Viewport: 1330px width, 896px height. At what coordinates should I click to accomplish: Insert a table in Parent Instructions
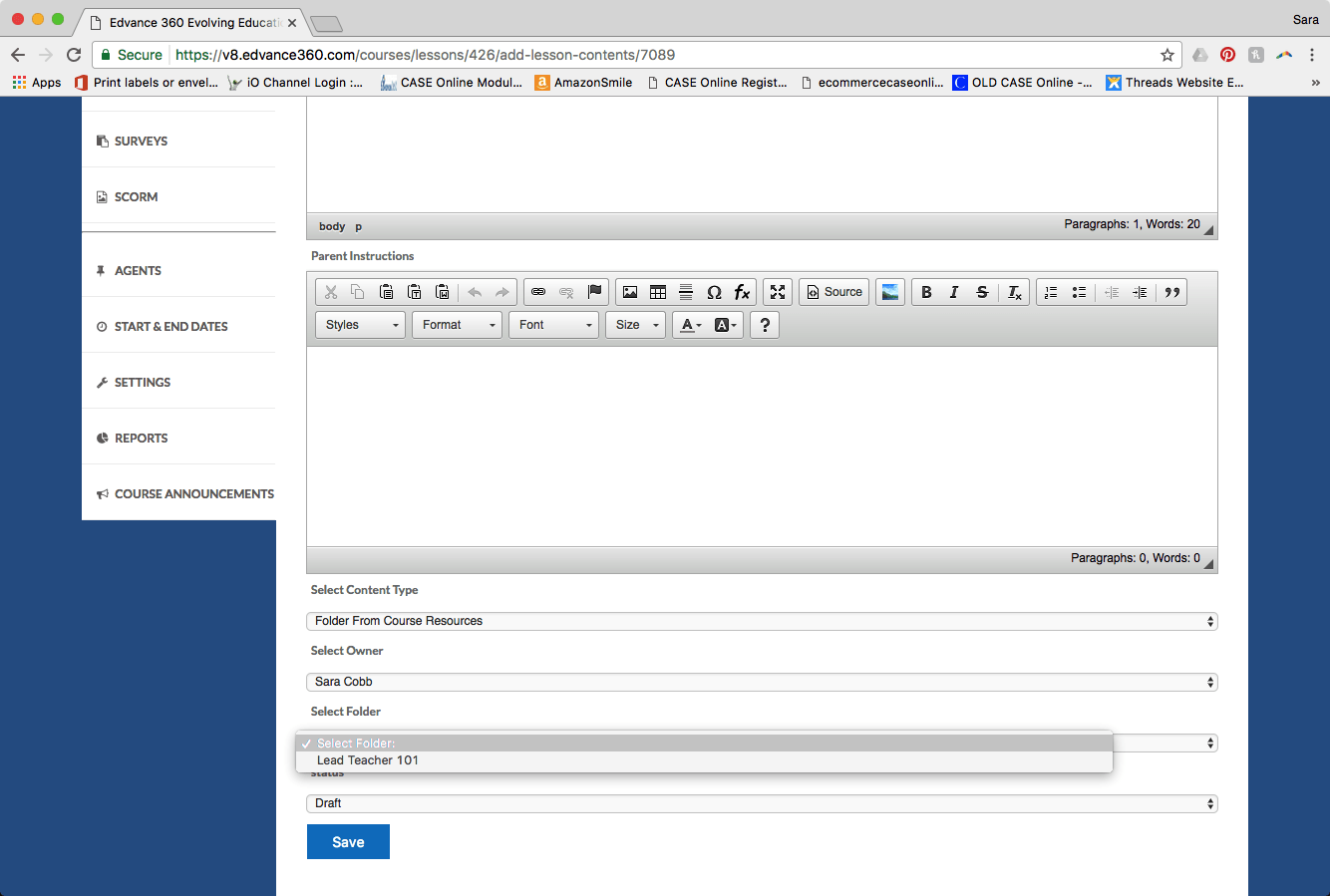click(x=658, y=292)
